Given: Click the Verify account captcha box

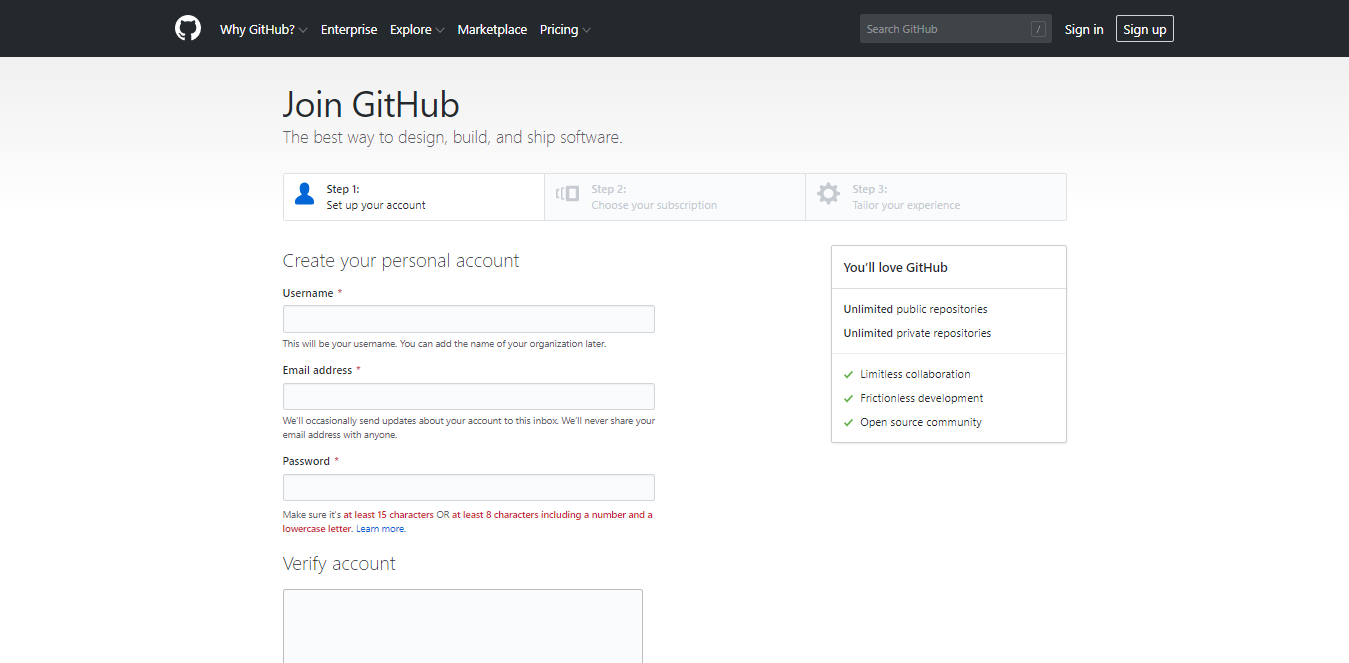Looking at the screenshot, I should 463,626.
